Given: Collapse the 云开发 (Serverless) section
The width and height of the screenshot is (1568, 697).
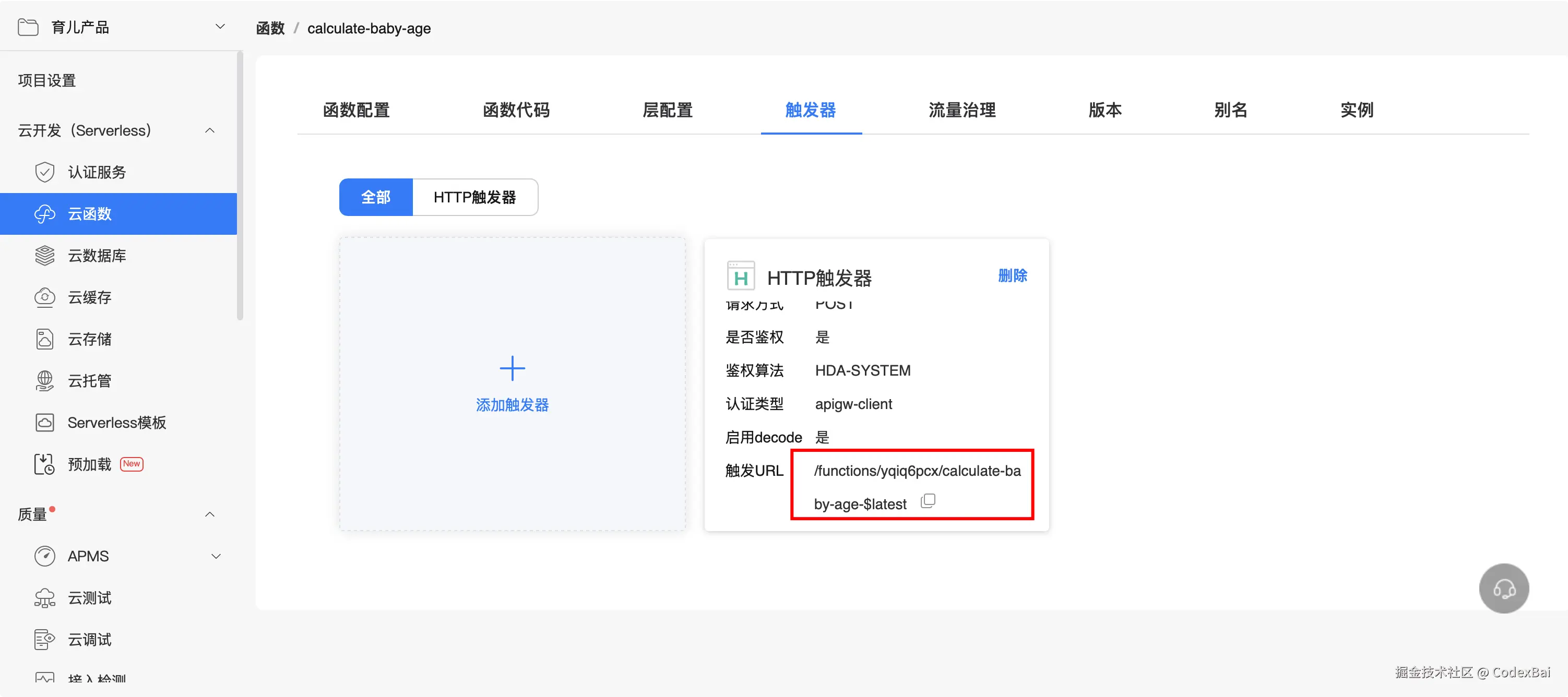Looking at the screenshot, I should pyautogui.click(x=210, y=131).
